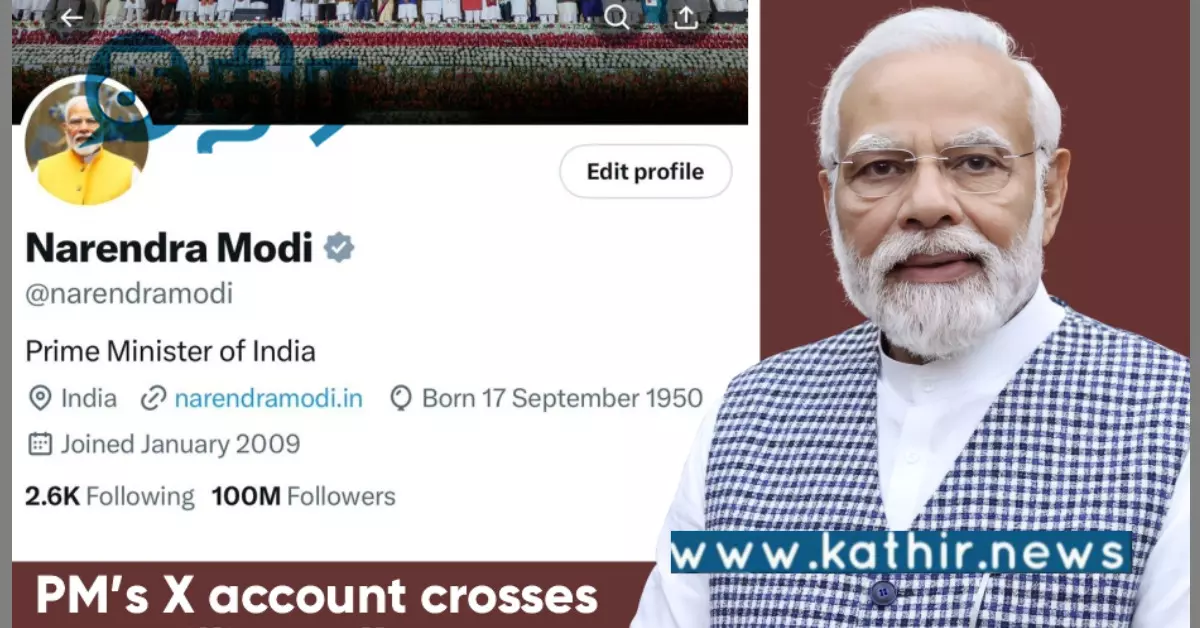Screen dimensions: 1200x628
Task: View the 2.6K Following list
Action: [109, 496]
